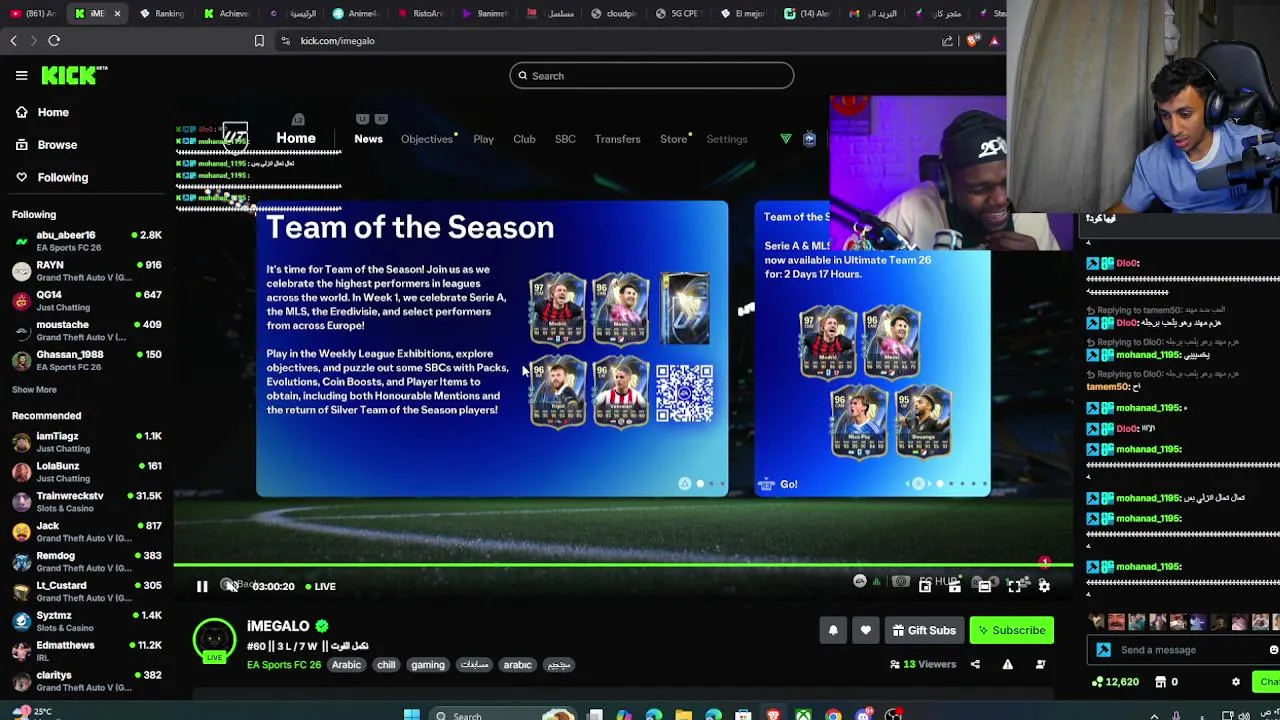Viewport: 1280px width, 720px height.
Task: Open the channel points 12,620 balance
Action: point(1115,682)
